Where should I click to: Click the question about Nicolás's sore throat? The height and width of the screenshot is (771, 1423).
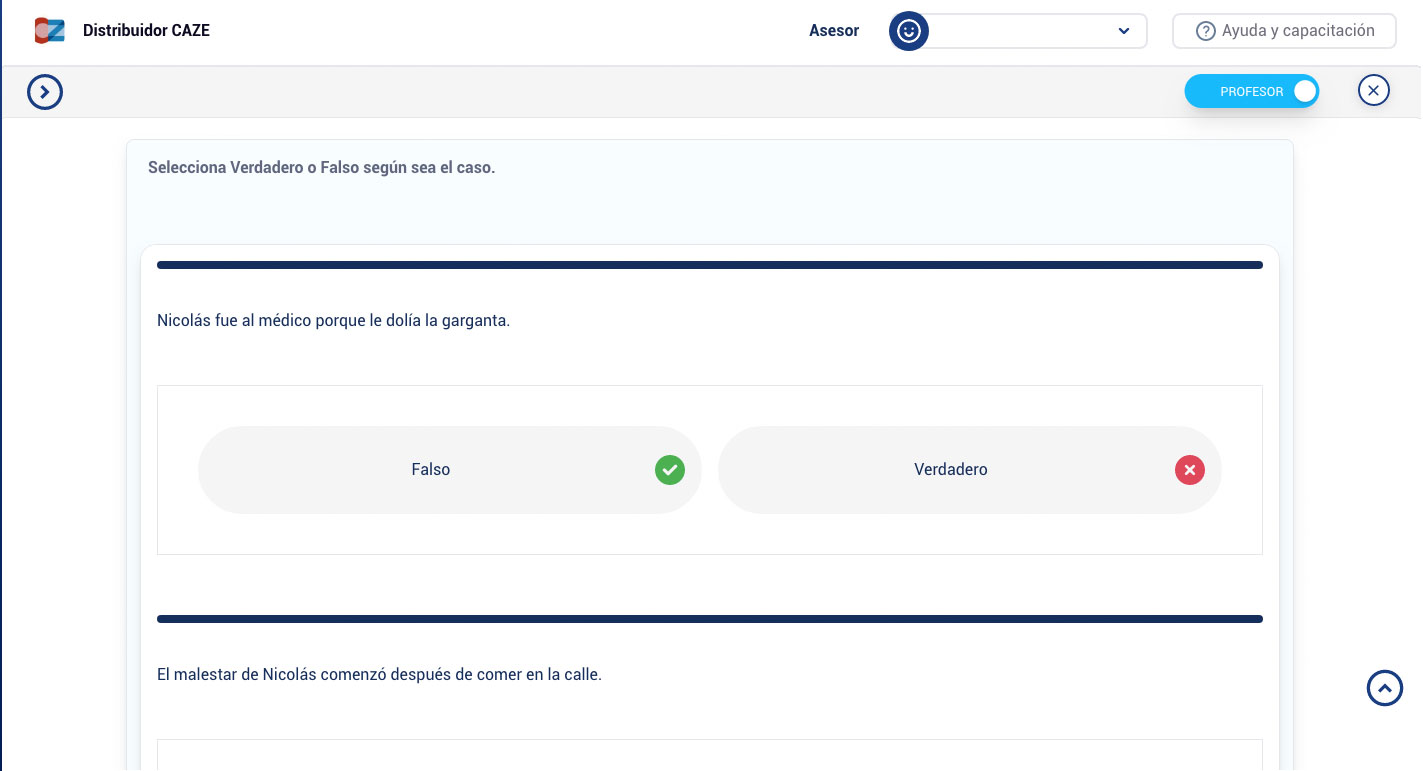tap(333, 321)
